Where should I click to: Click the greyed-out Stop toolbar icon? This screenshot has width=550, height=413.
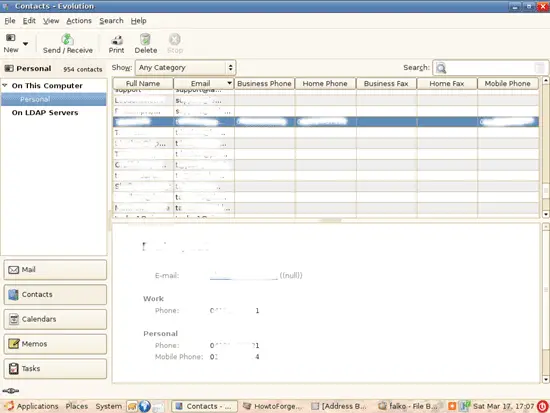point(175,39)
